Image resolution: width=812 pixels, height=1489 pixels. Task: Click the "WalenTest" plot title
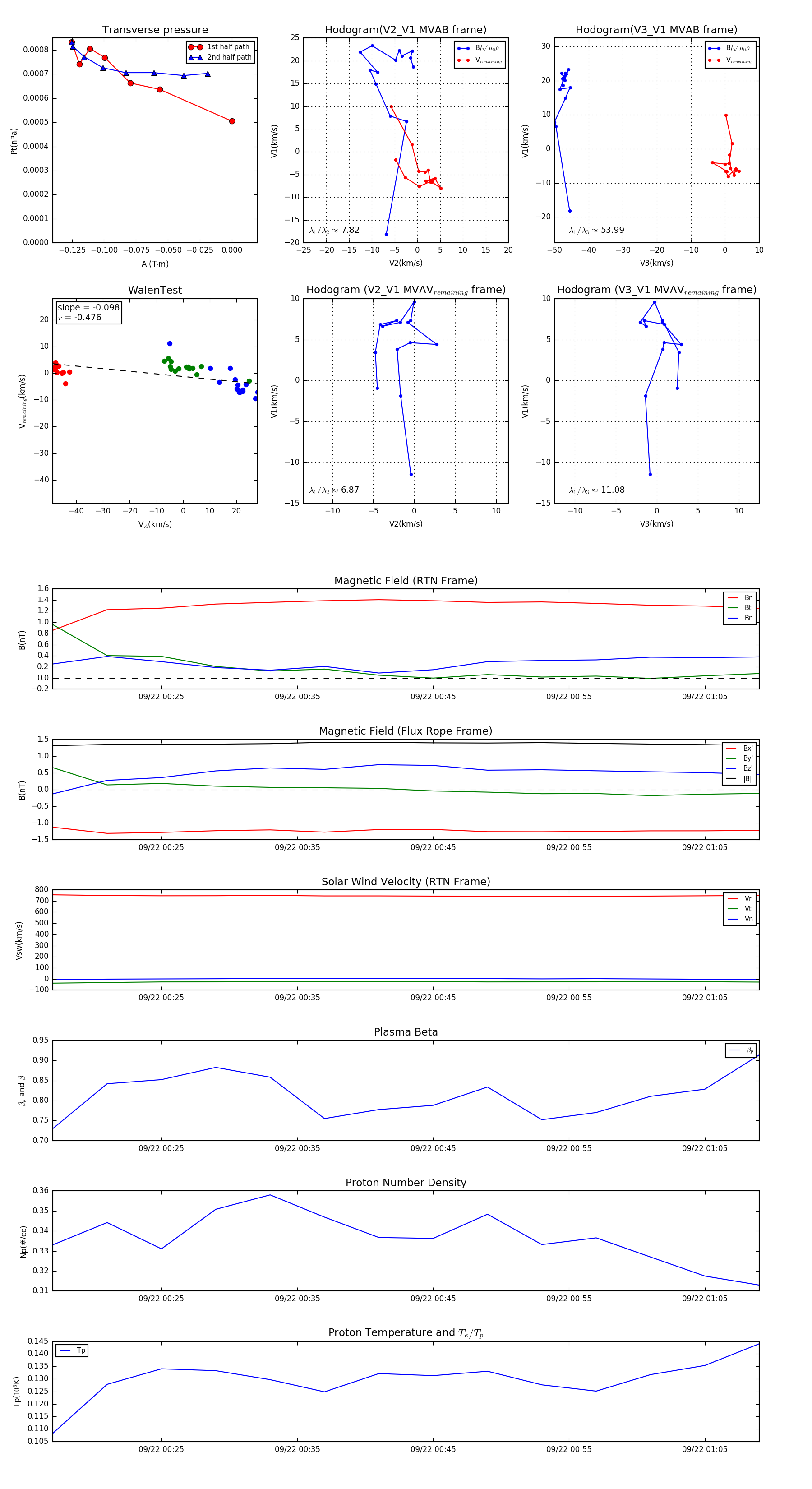point(155,290)
